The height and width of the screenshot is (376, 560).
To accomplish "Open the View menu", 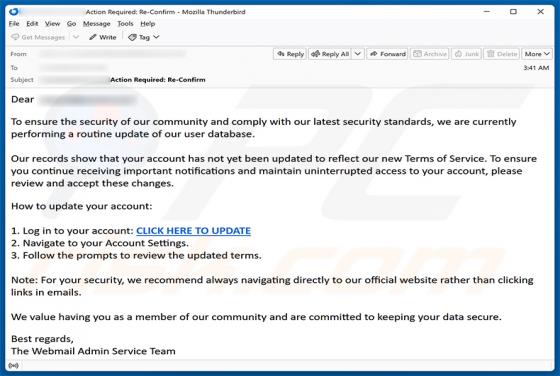I will (x=52, y=24).
